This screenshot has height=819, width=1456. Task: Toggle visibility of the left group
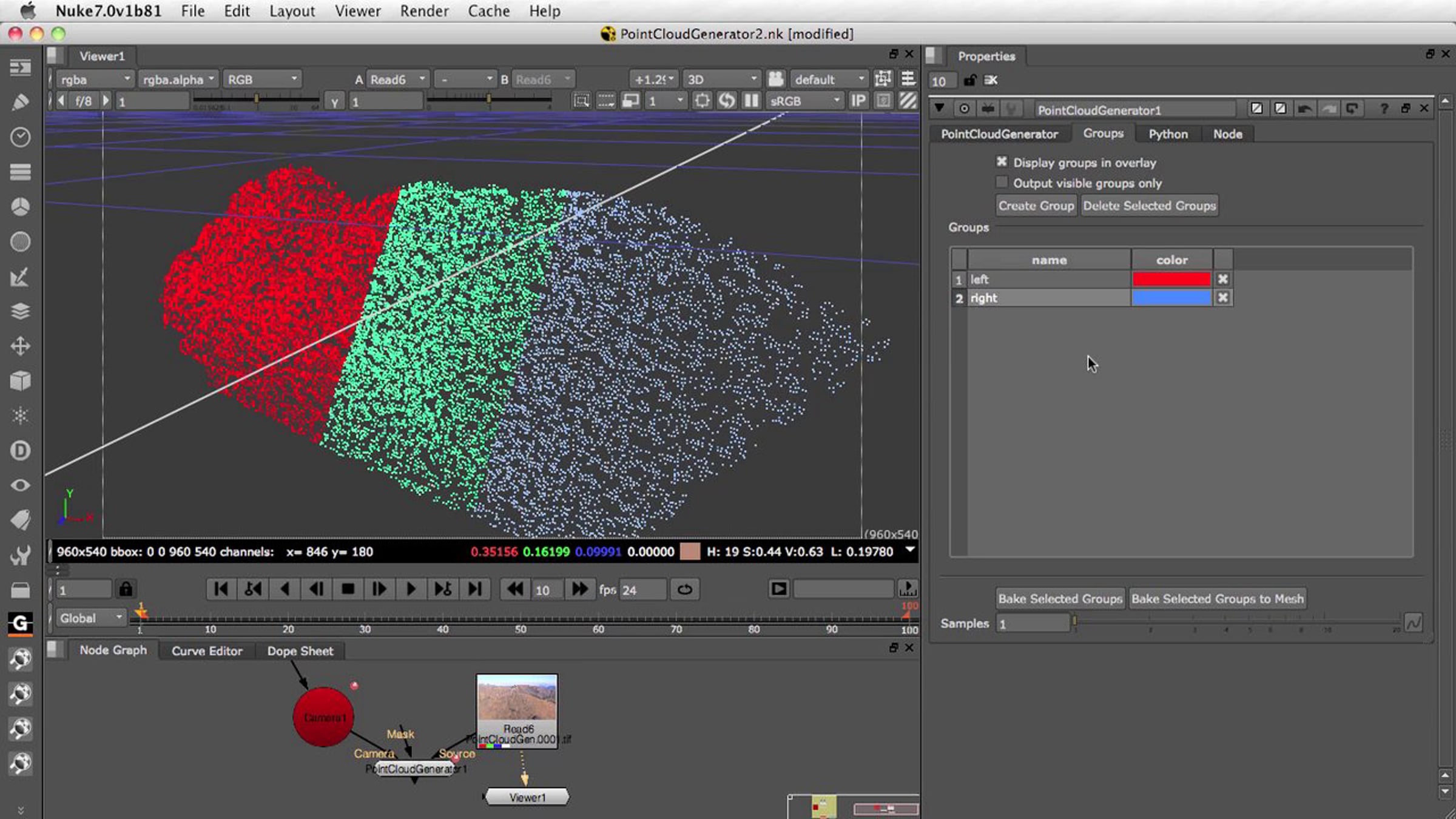click(1223, 279)
